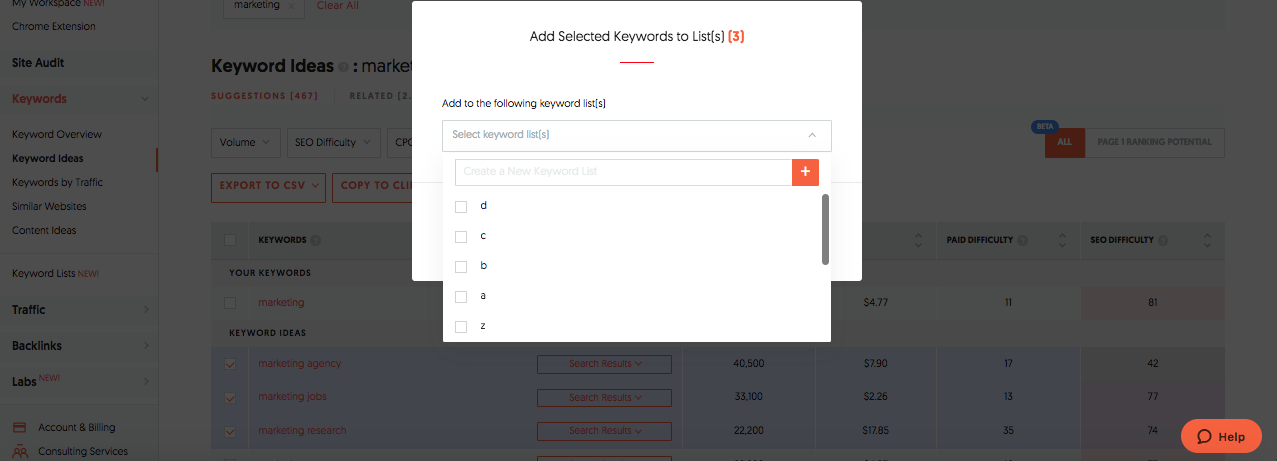Click the orange plus button to create list
The height and width of the screenshot is (461, 1277).
[x=805, y=172]
